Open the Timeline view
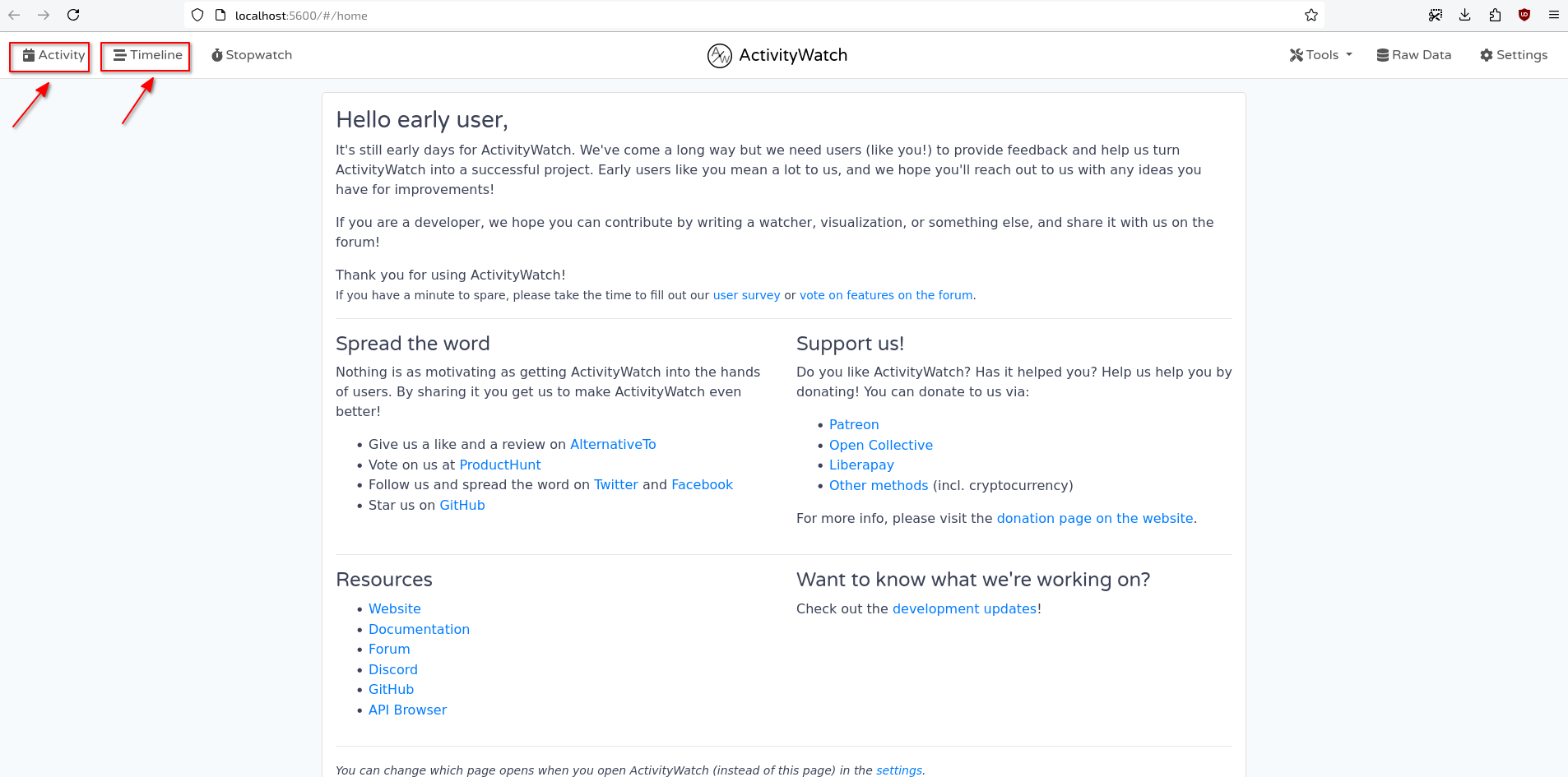1568x777 pixels. (148, 55)
